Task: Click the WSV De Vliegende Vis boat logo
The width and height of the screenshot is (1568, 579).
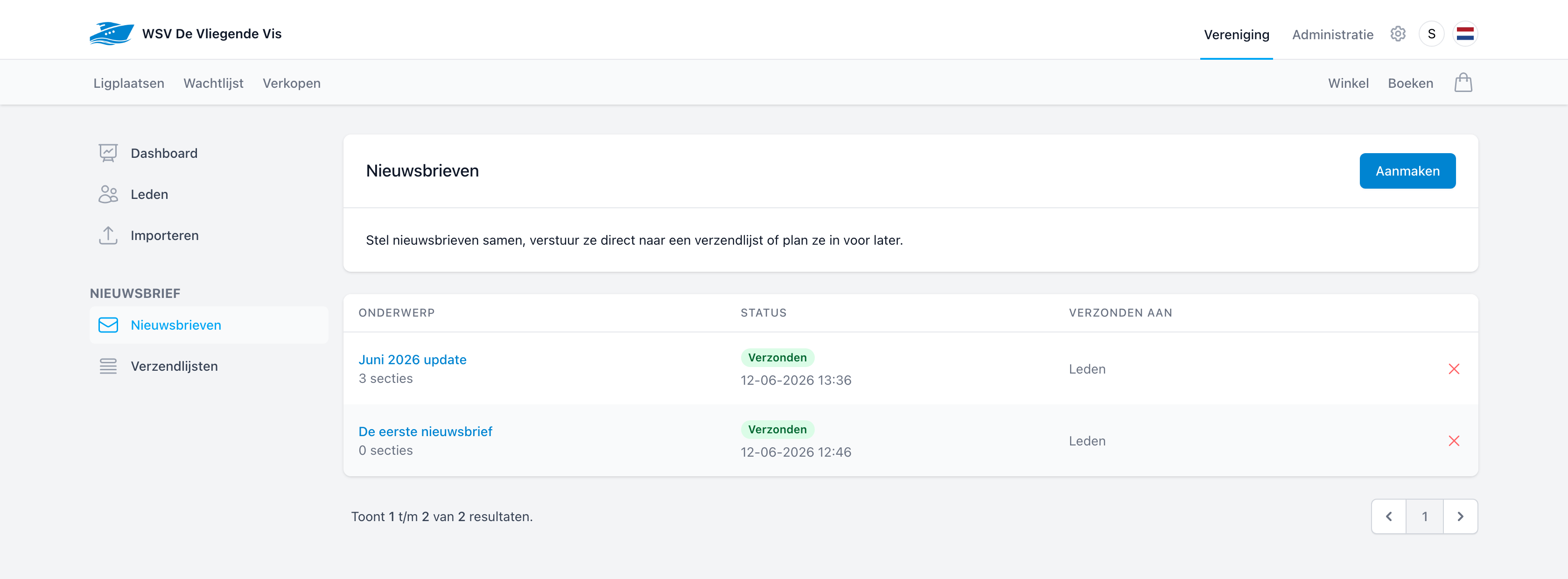Action: (112, 34)
